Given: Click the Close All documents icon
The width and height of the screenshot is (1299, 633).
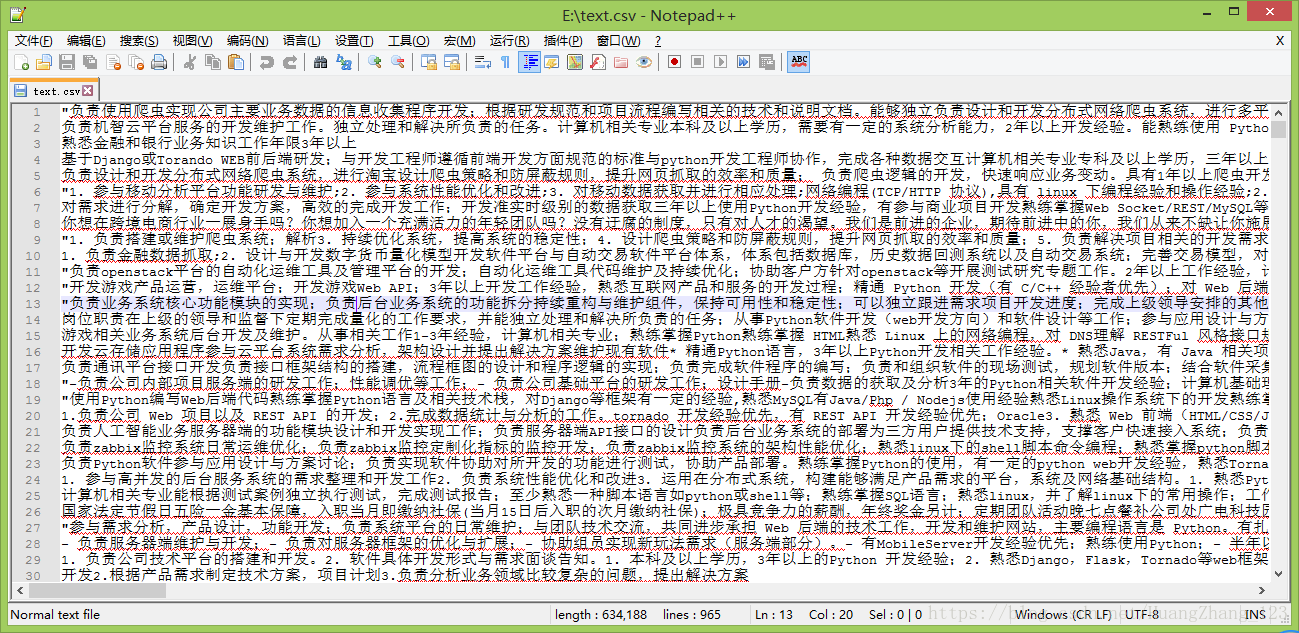Looking at the screenshot, I should click(x=136, y=62).
